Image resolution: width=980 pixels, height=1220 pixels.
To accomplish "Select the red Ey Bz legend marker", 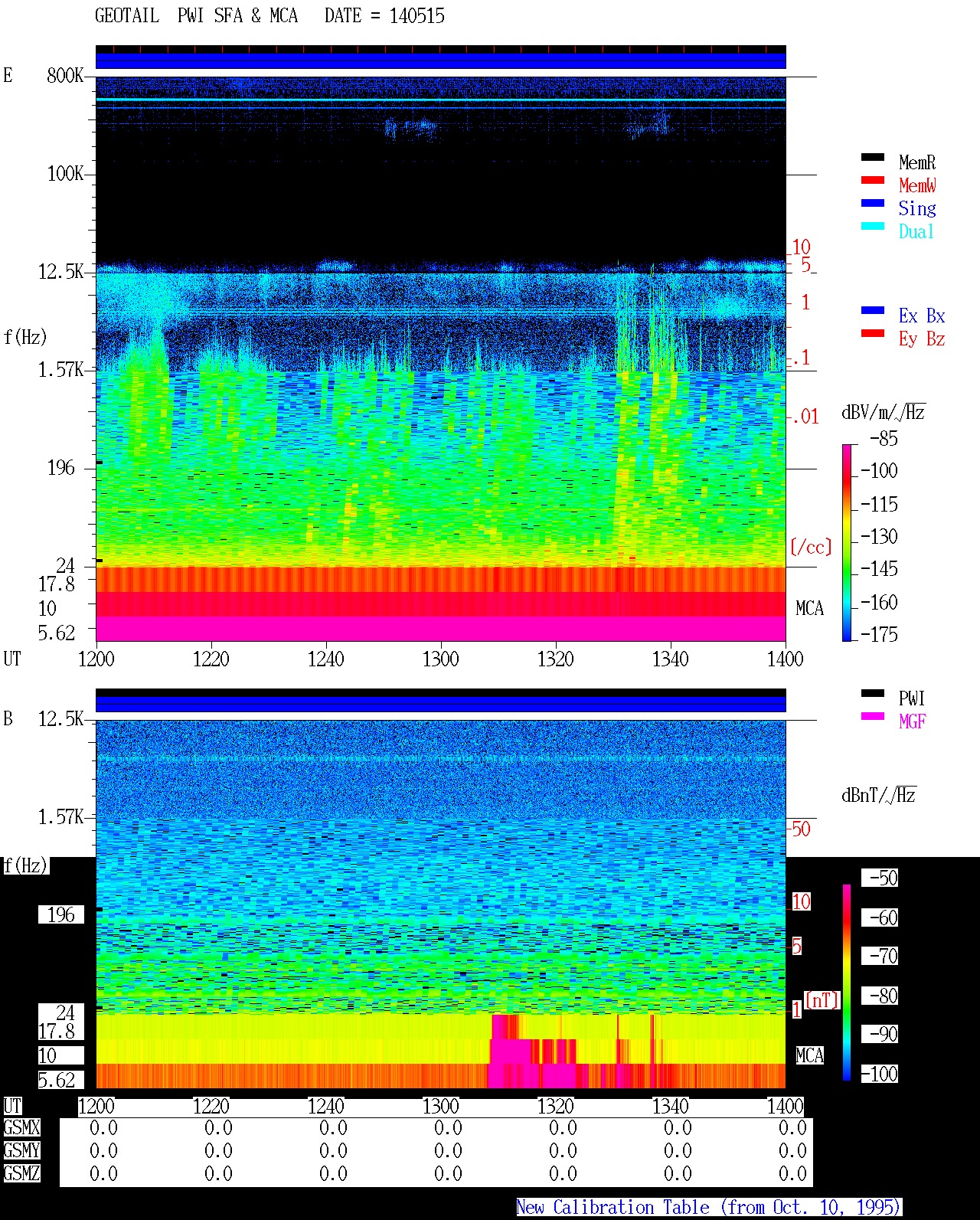I will coord(873,333).
